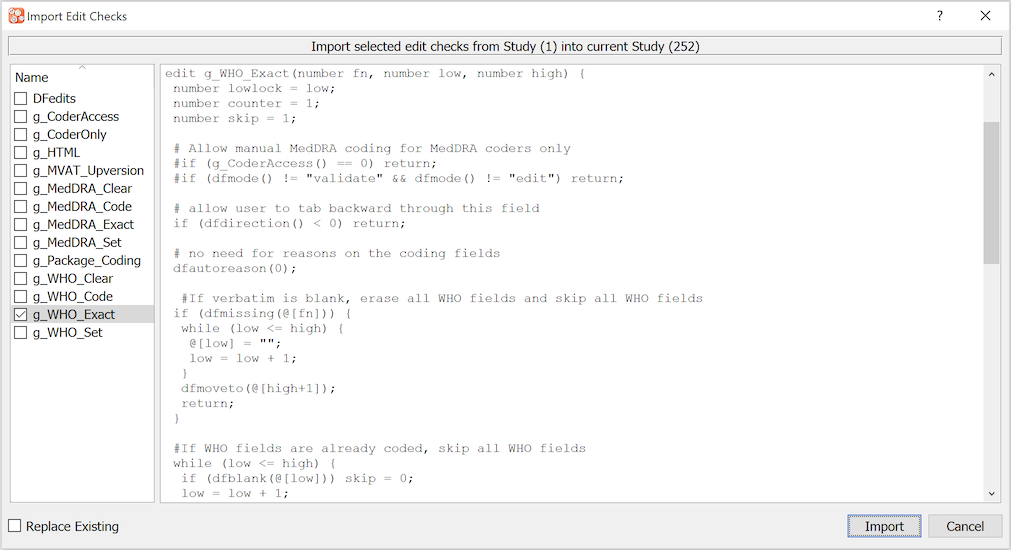This screenshot has height=550, width=1011.
Task: Select g_Package_Coding in the list
Action: coord(87,261)
